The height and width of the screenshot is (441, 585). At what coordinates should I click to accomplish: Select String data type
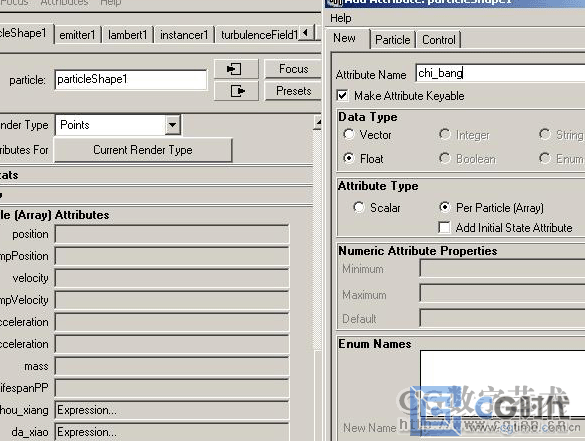pyautogui.click(x=545, y=134)
